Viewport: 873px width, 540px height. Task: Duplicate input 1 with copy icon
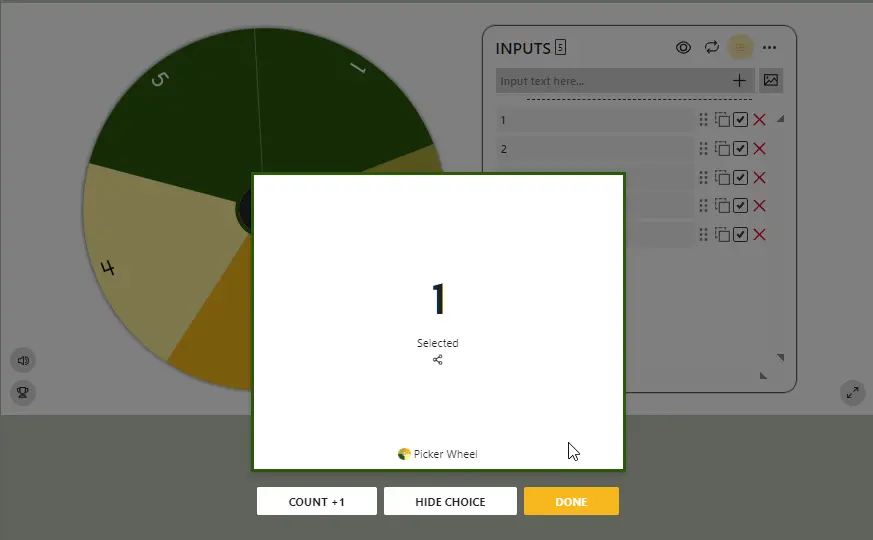722,120
